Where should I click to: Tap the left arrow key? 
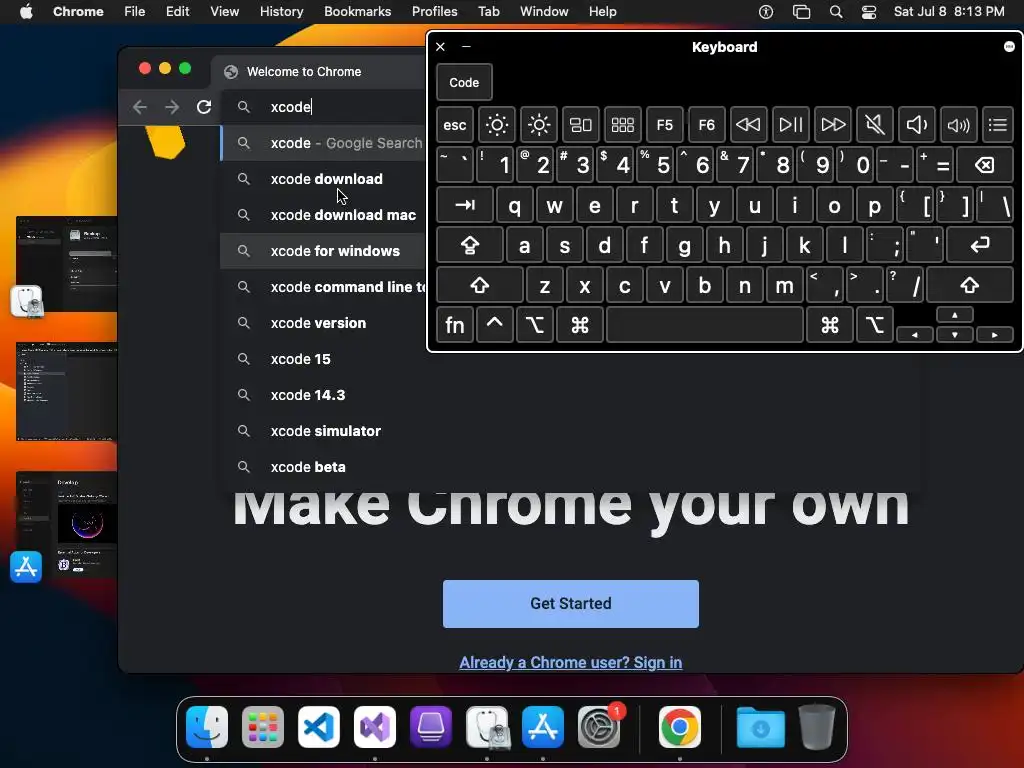[914, 335]
